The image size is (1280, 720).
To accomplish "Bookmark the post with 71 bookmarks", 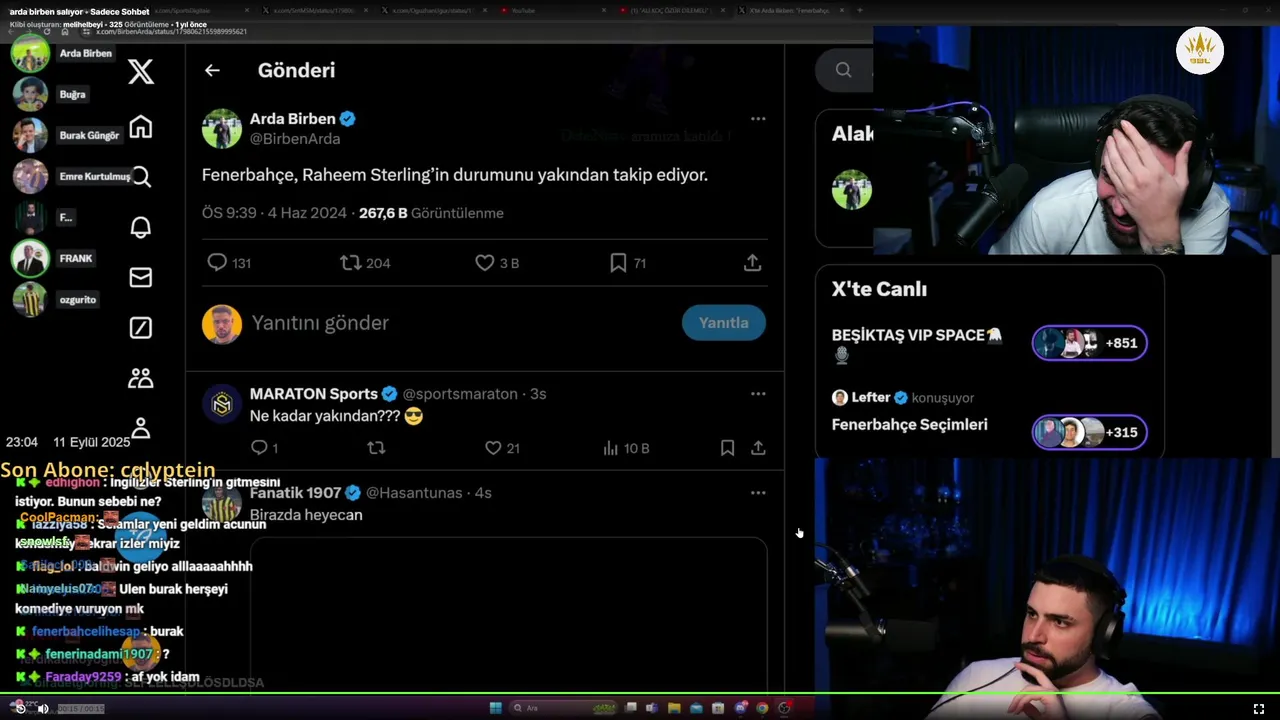I will coord(628,263).
